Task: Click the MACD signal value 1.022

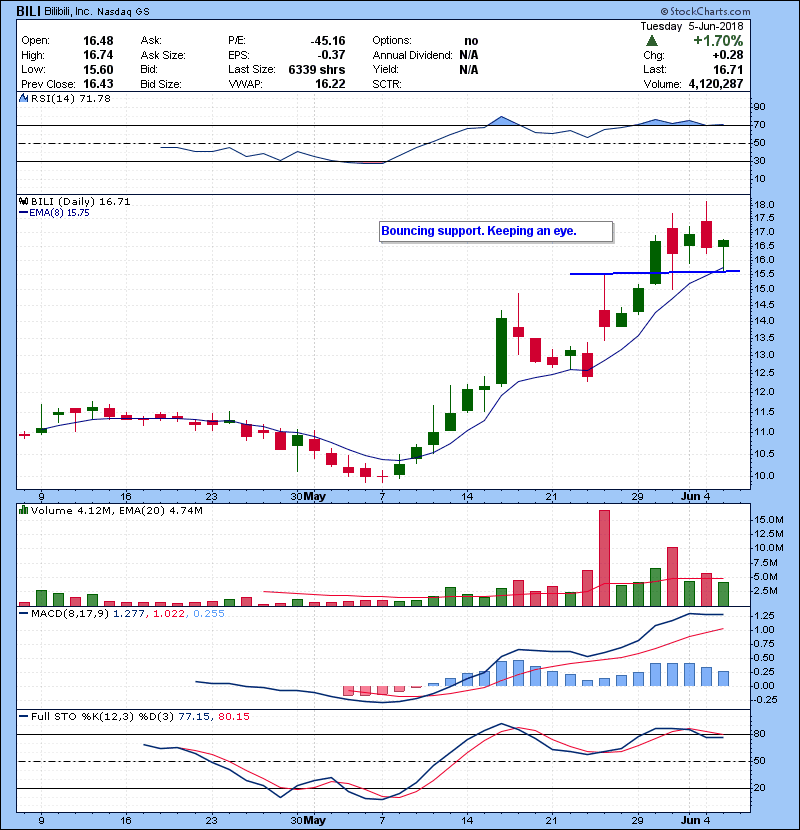Action: (168, 614)
